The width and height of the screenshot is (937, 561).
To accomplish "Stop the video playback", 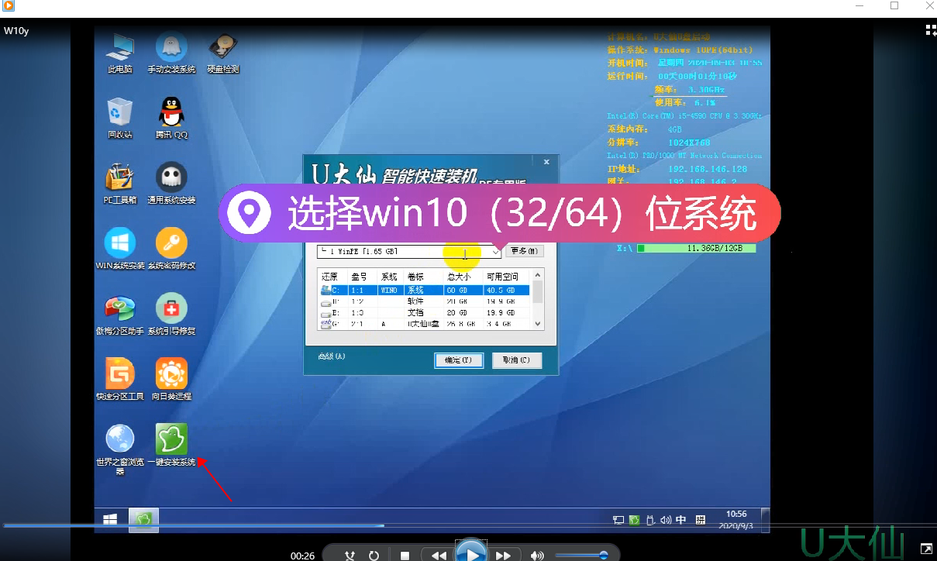I will tap(405, 556).
